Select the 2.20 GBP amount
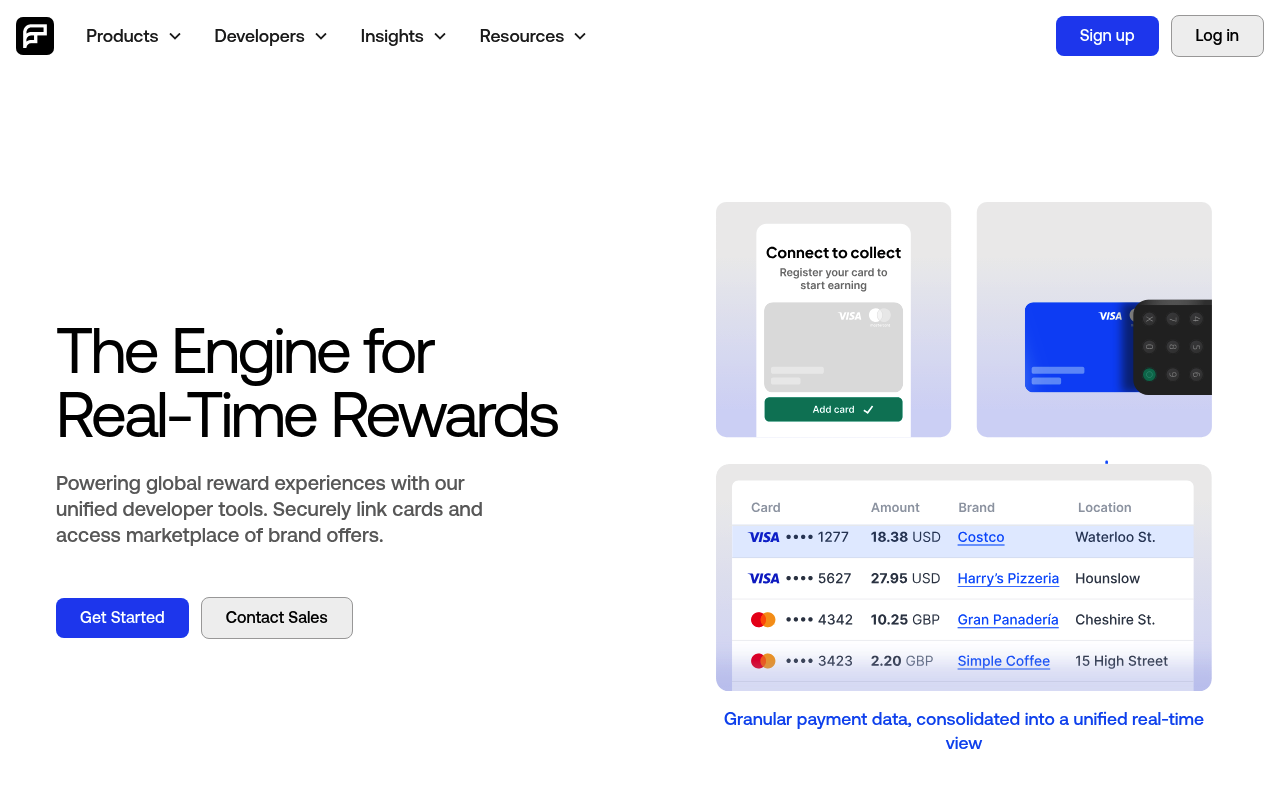1280x800 pixels. (902, 661)
